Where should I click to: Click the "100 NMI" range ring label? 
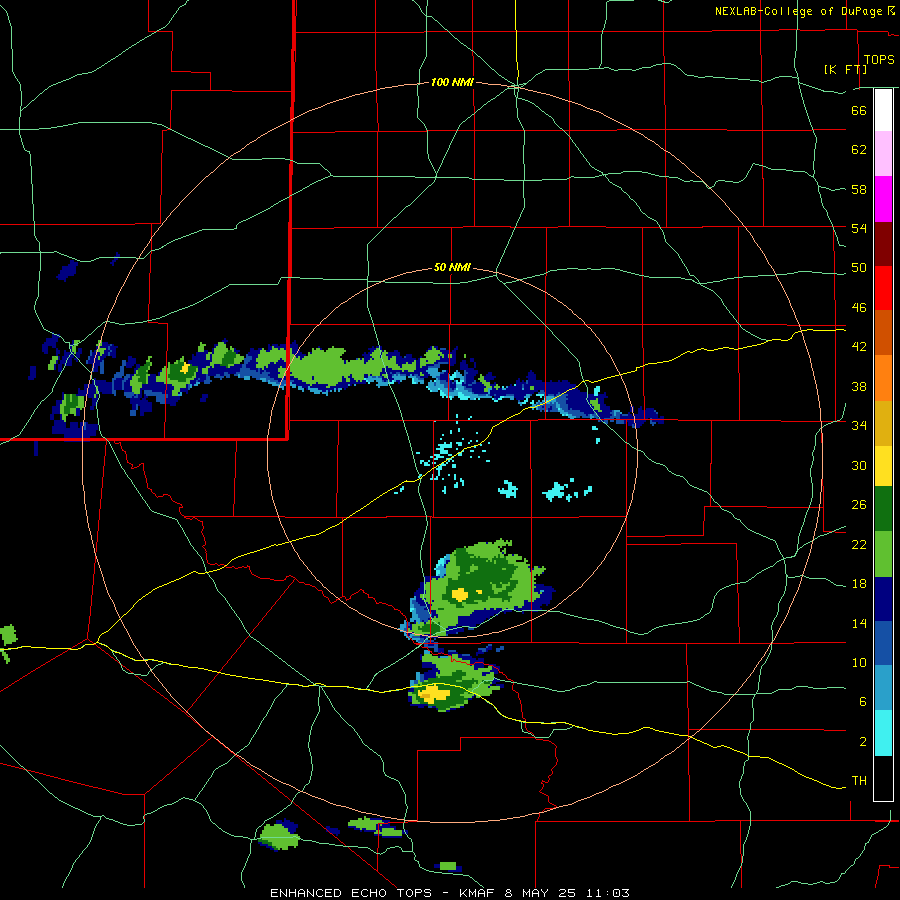[452, 83]
